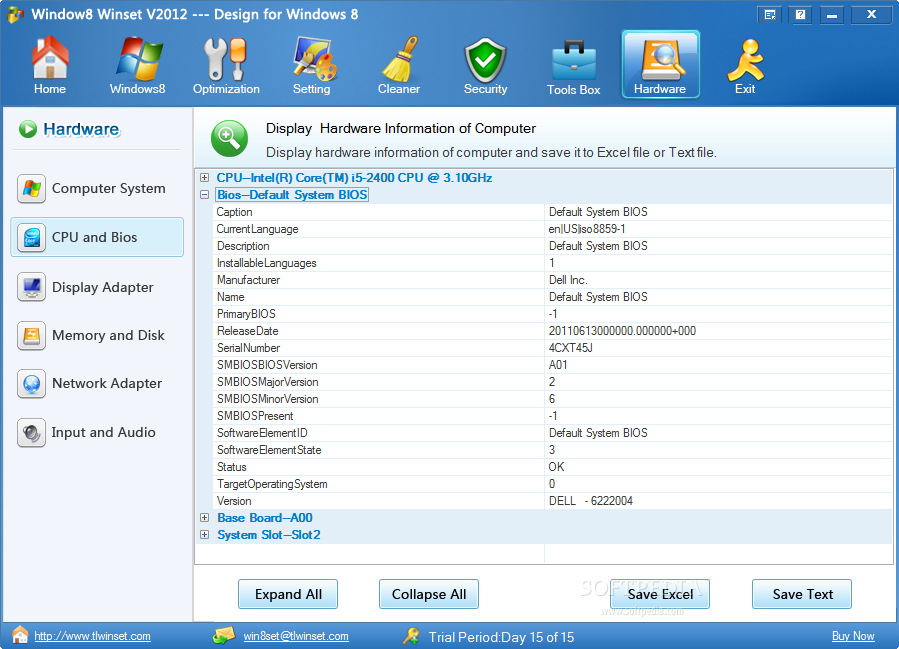899x649 pixels.
Task: Click the CPU and Bios sidebar icon
Action: [32, 237]
